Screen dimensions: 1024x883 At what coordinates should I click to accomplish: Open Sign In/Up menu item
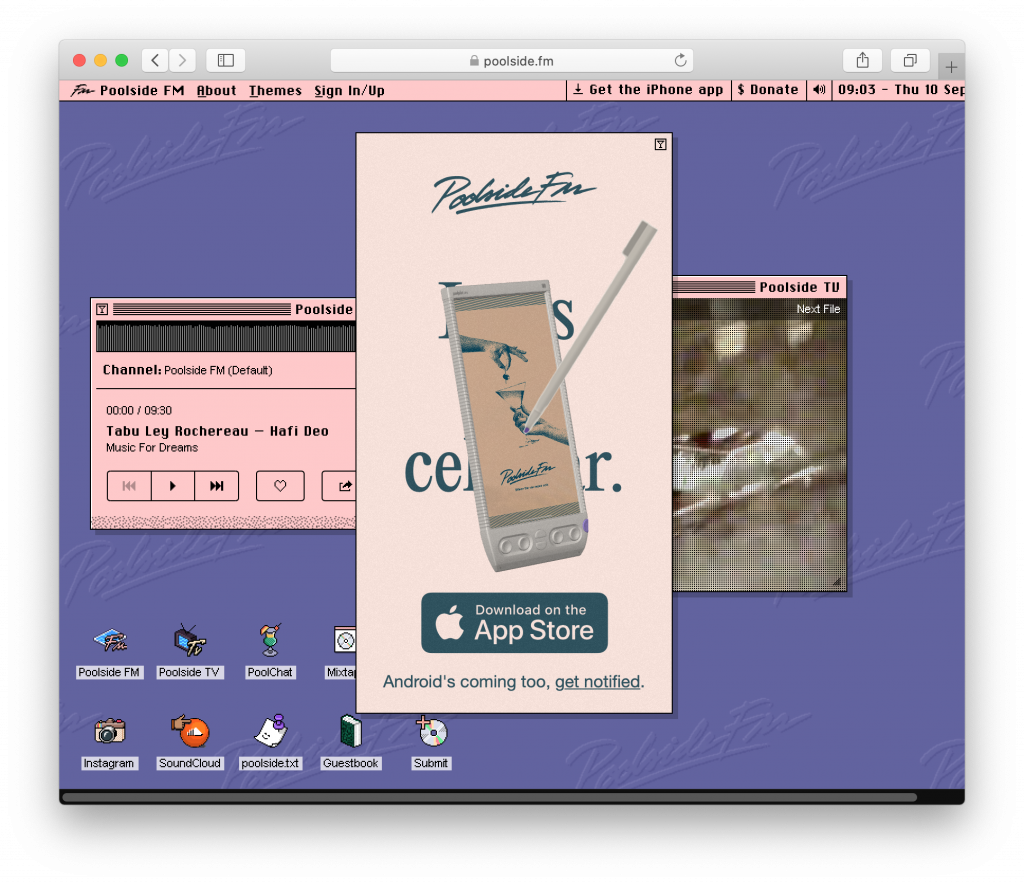(x=349, y=91)
